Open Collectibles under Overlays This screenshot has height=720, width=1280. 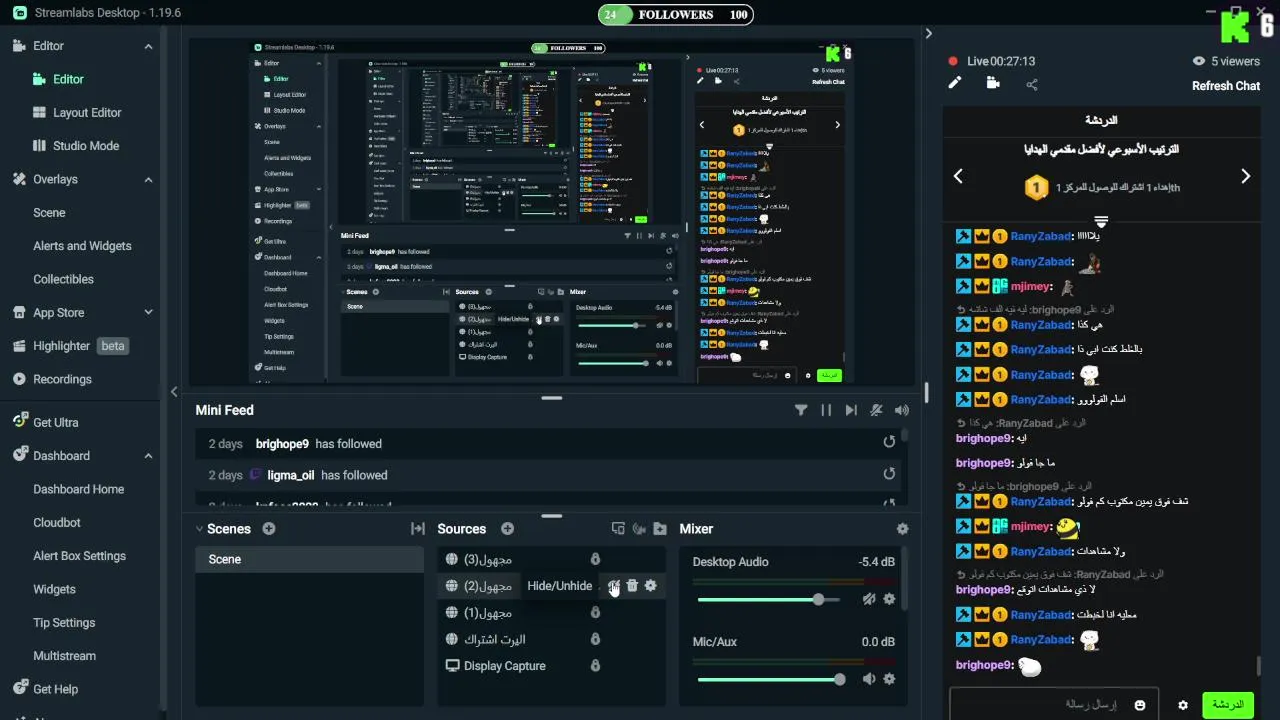pyautogui.click(x=63, y=279)
